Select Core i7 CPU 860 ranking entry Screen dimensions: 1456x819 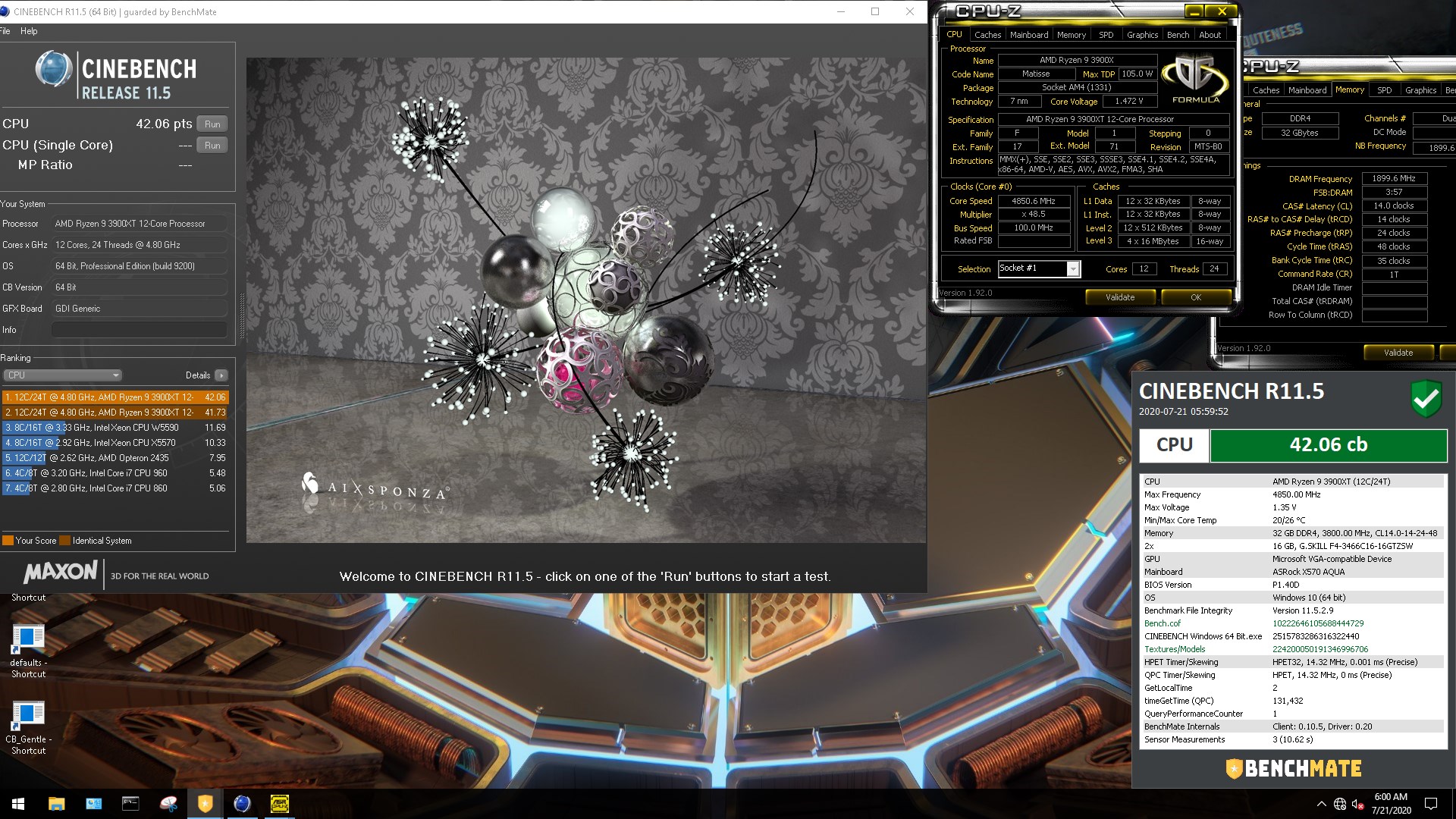point(115,488)
